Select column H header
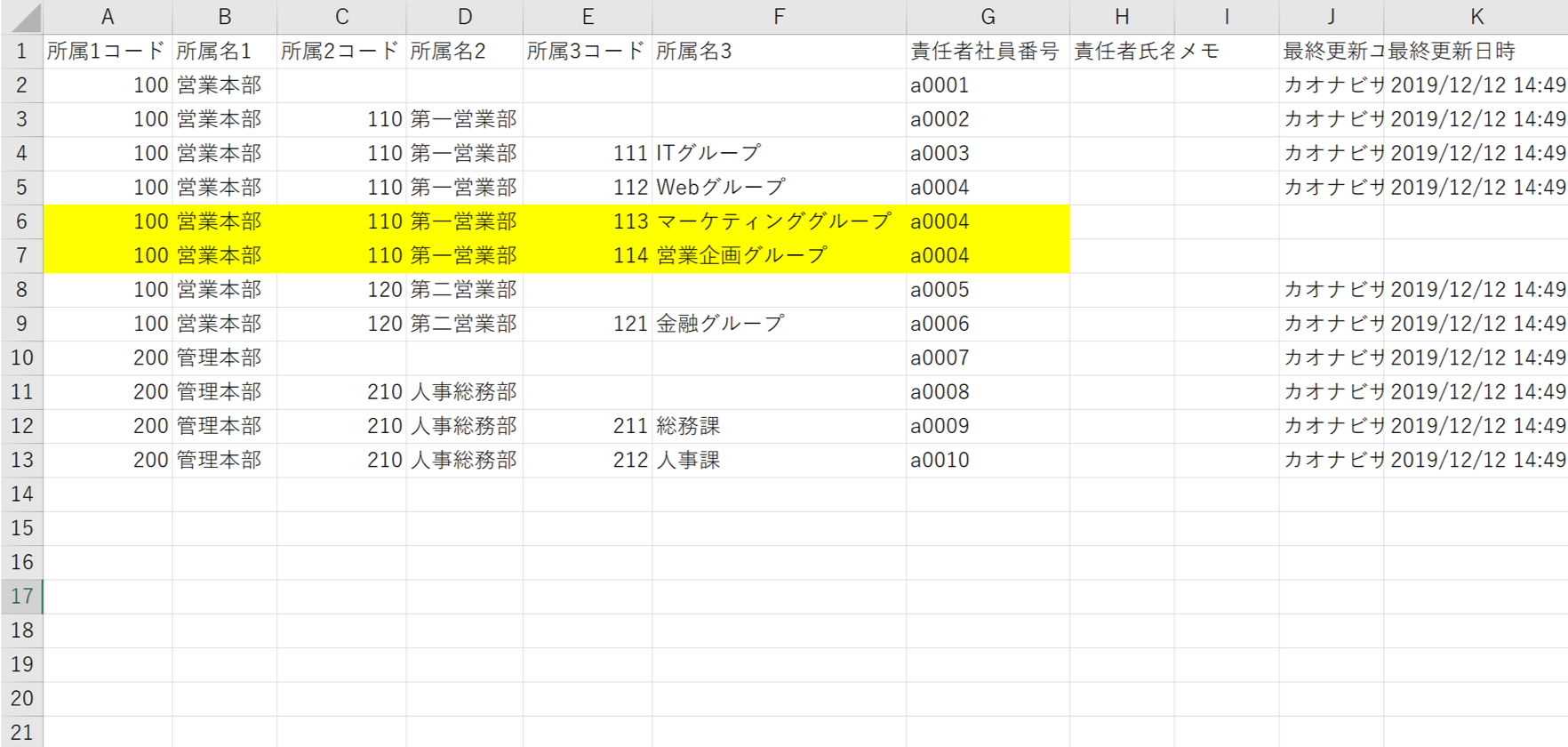Viewport: 1568px width, 747px height. 1122,17
